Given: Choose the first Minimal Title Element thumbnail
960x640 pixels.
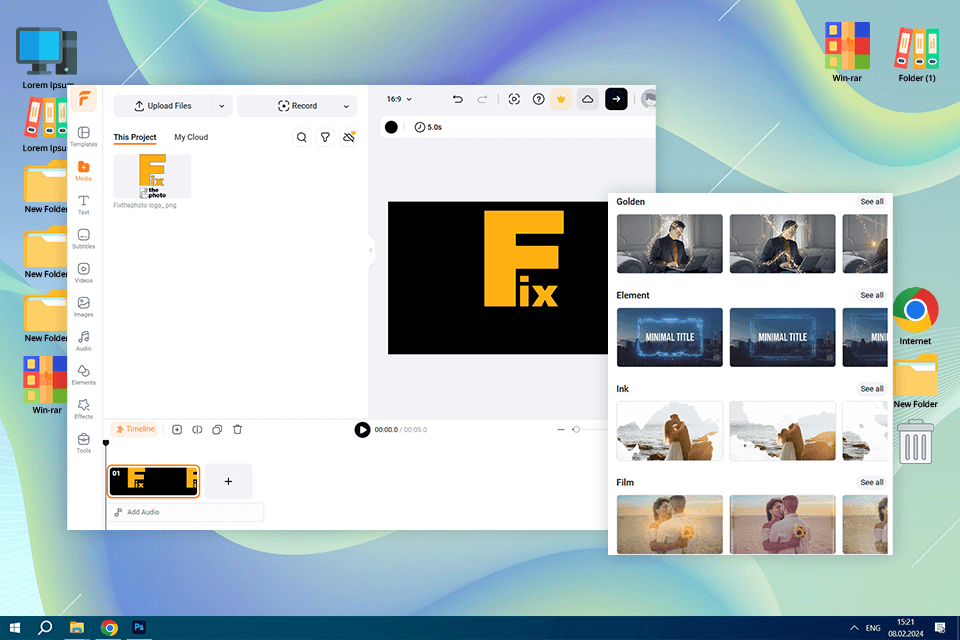Looking at the screenshot, I should (x=670, y=337).
